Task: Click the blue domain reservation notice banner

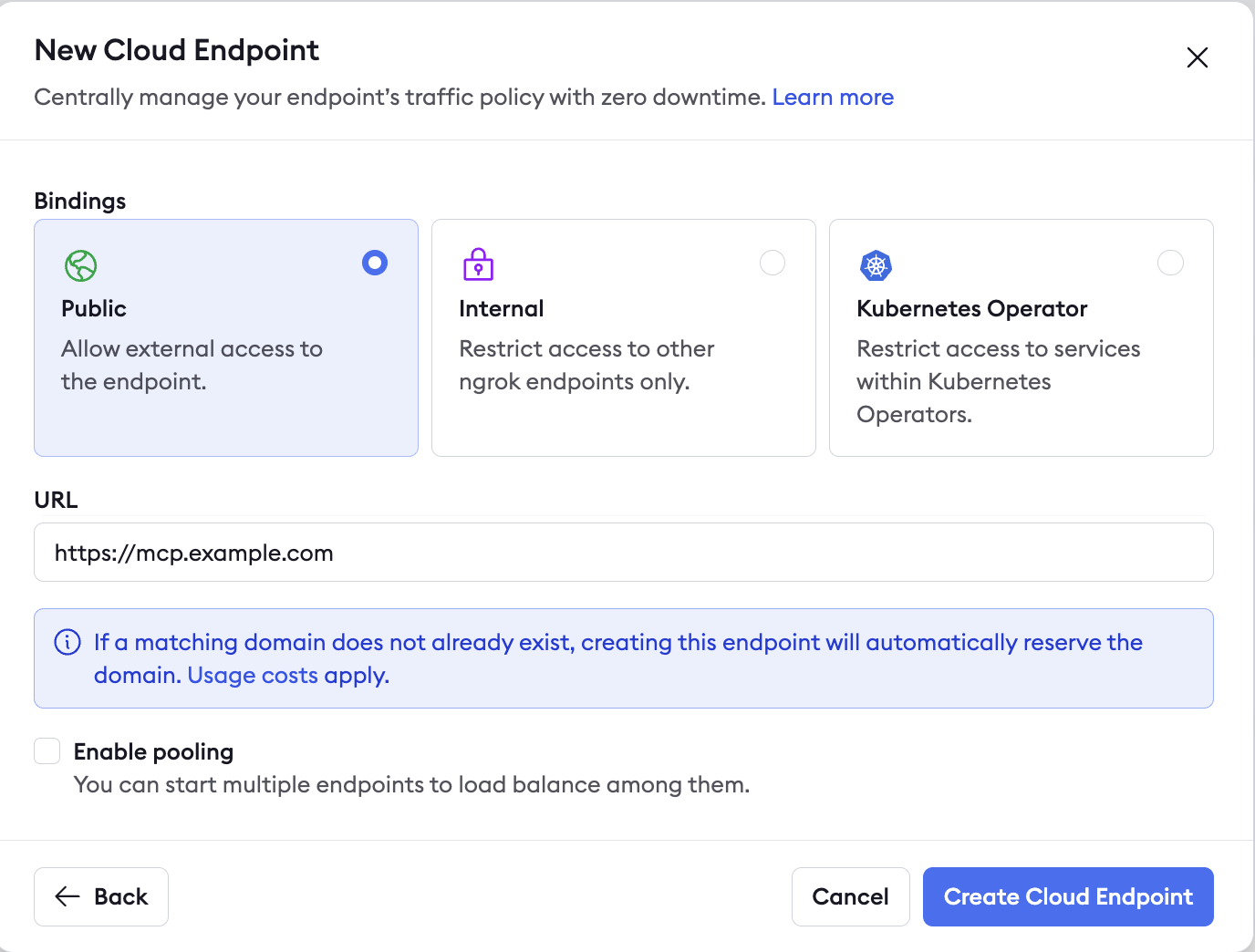Action: coord(623,658)
